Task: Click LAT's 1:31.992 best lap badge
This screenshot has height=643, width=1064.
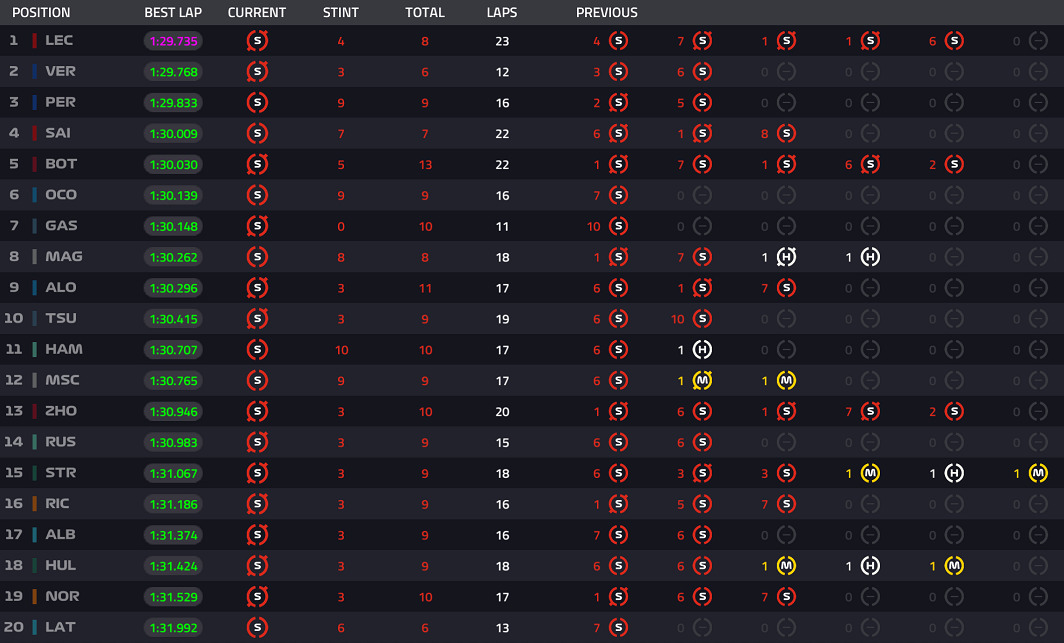Action: (174, 628)
